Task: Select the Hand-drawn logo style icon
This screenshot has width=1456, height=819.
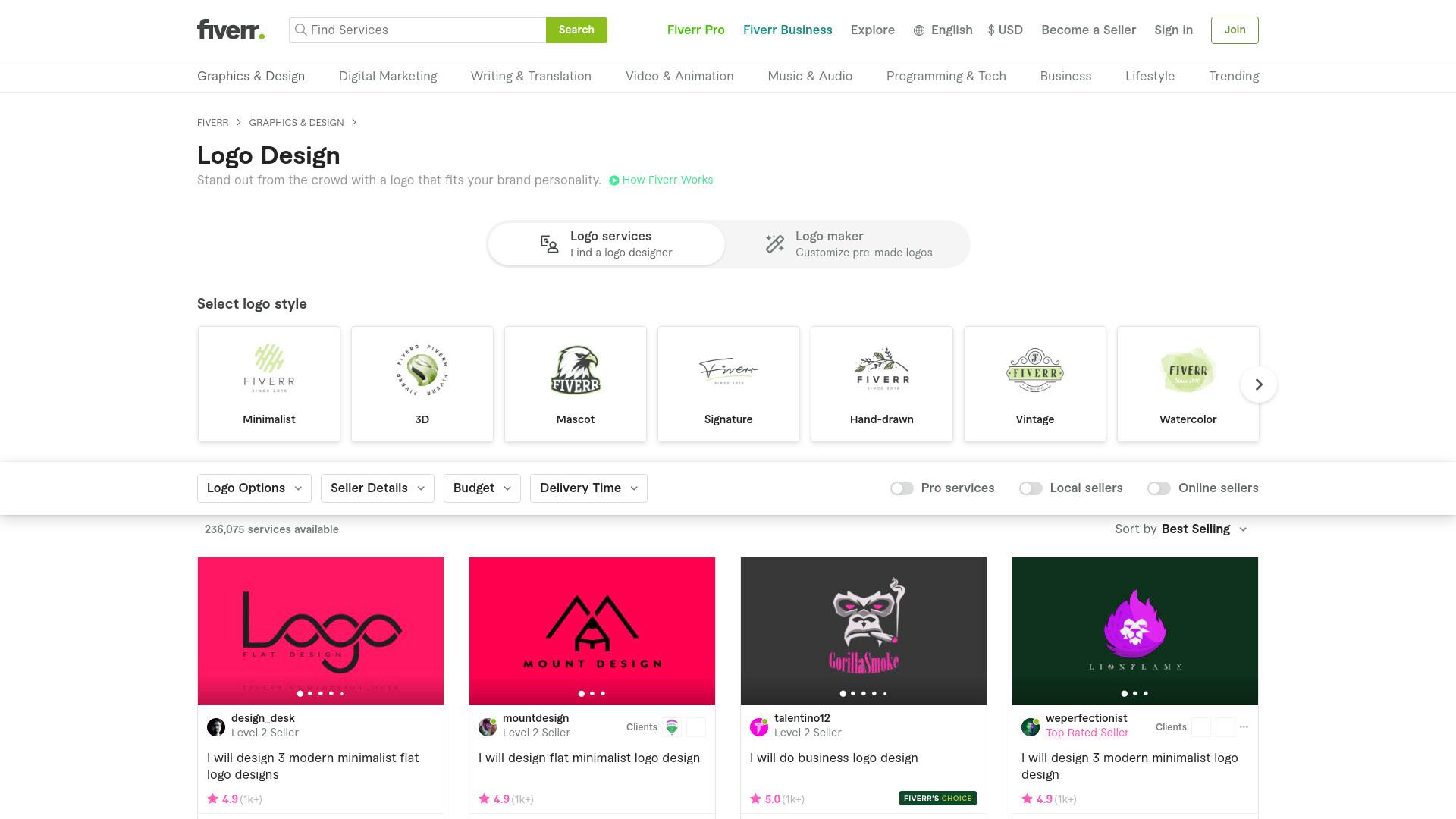Action: tap(882, 369)
